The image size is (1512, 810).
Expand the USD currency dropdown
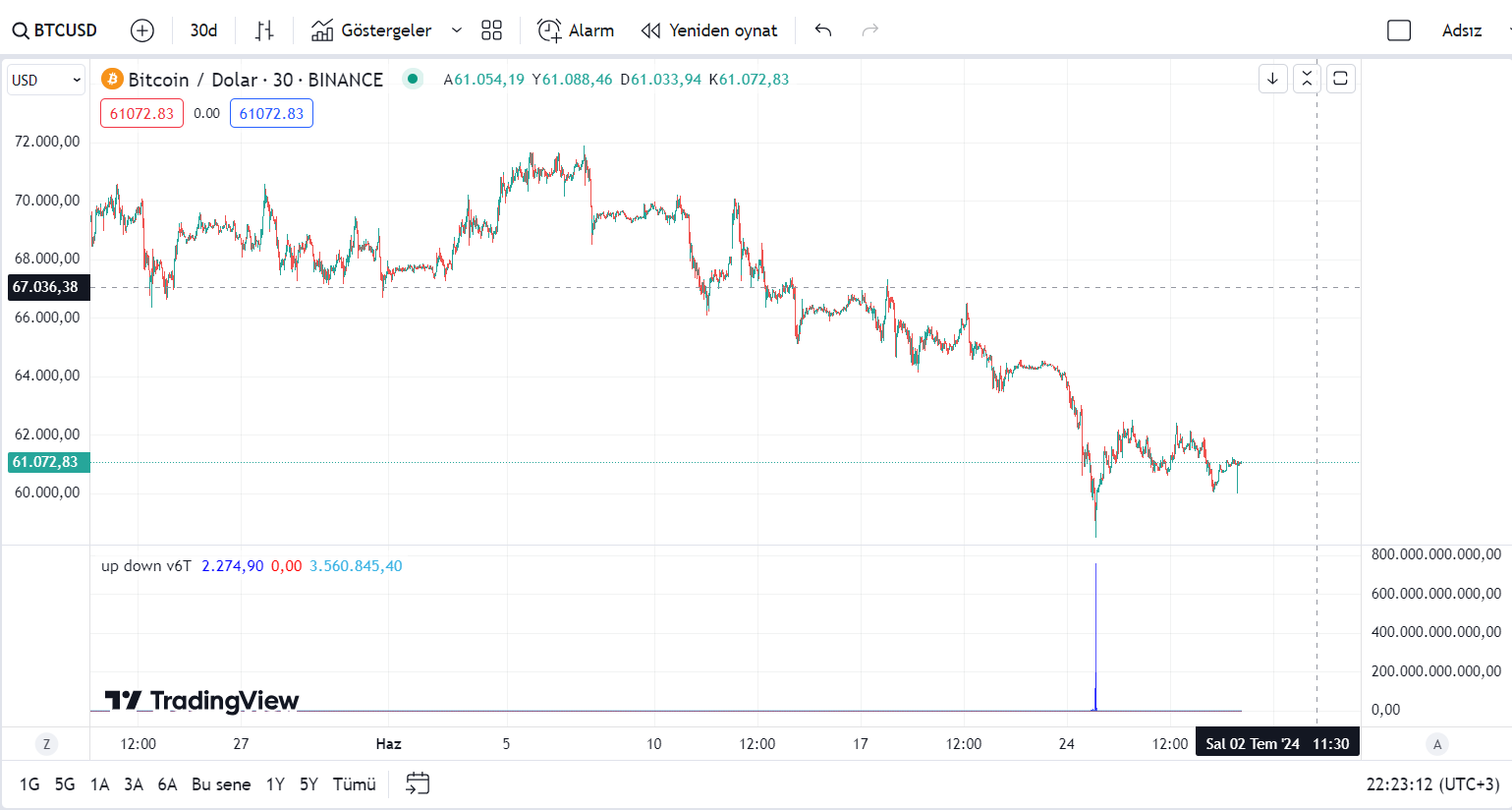coord(46,80)
